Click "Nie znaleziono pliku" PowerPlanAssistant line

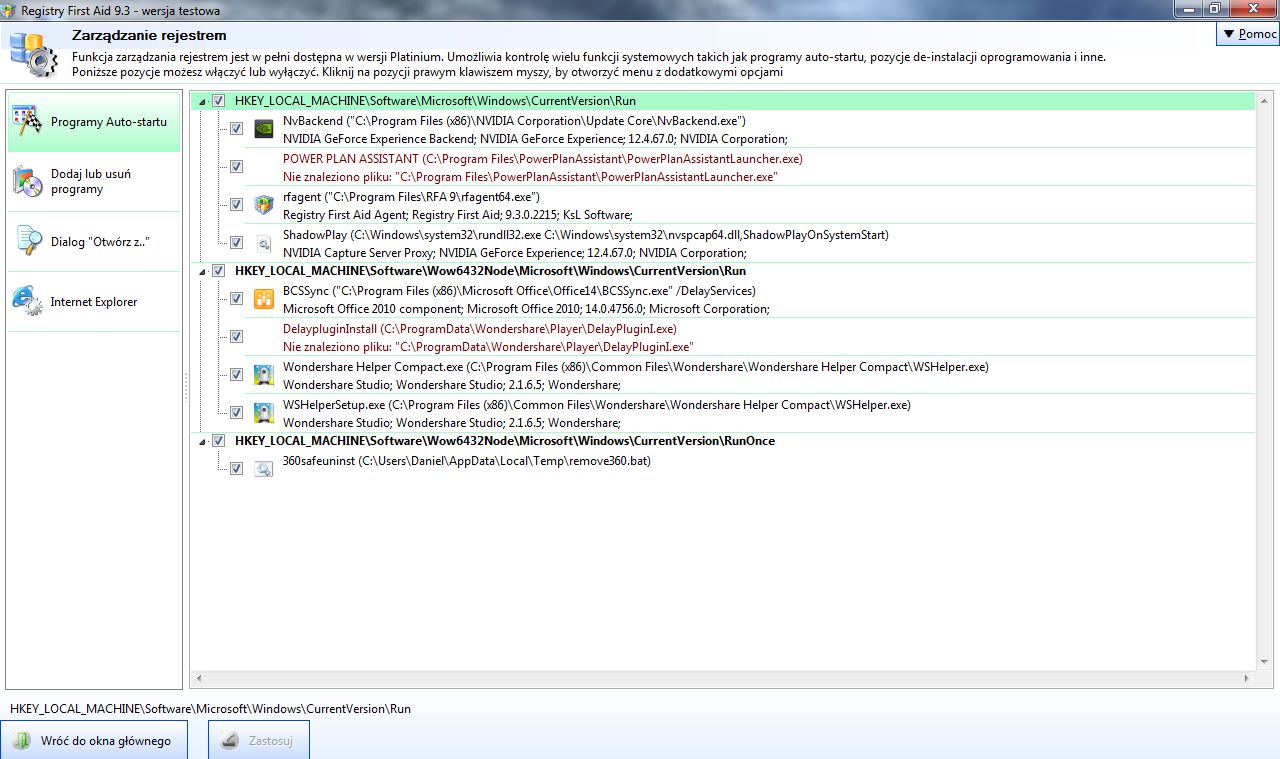[529, 177]
